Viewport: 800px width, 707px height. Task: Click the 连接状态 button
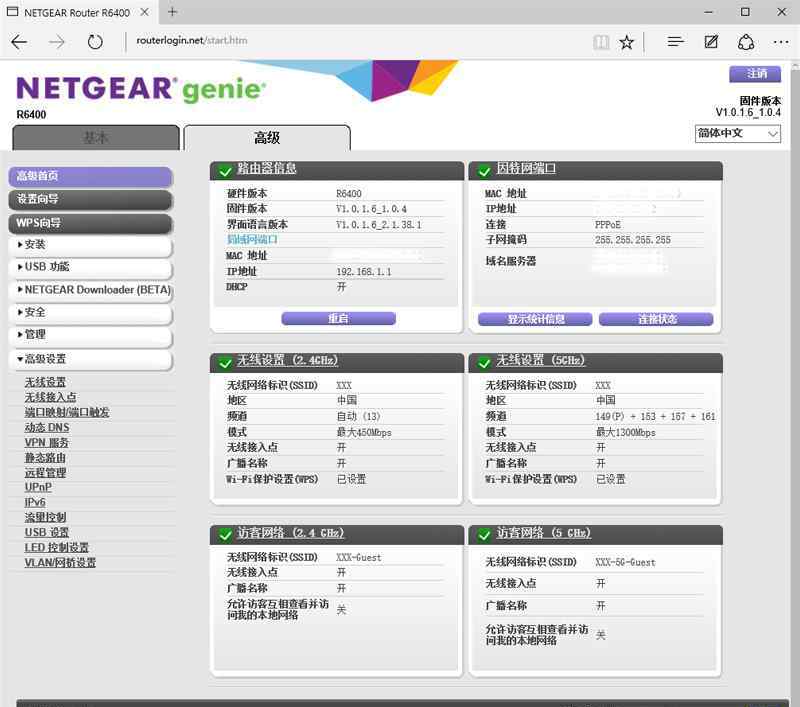[656, 319]
